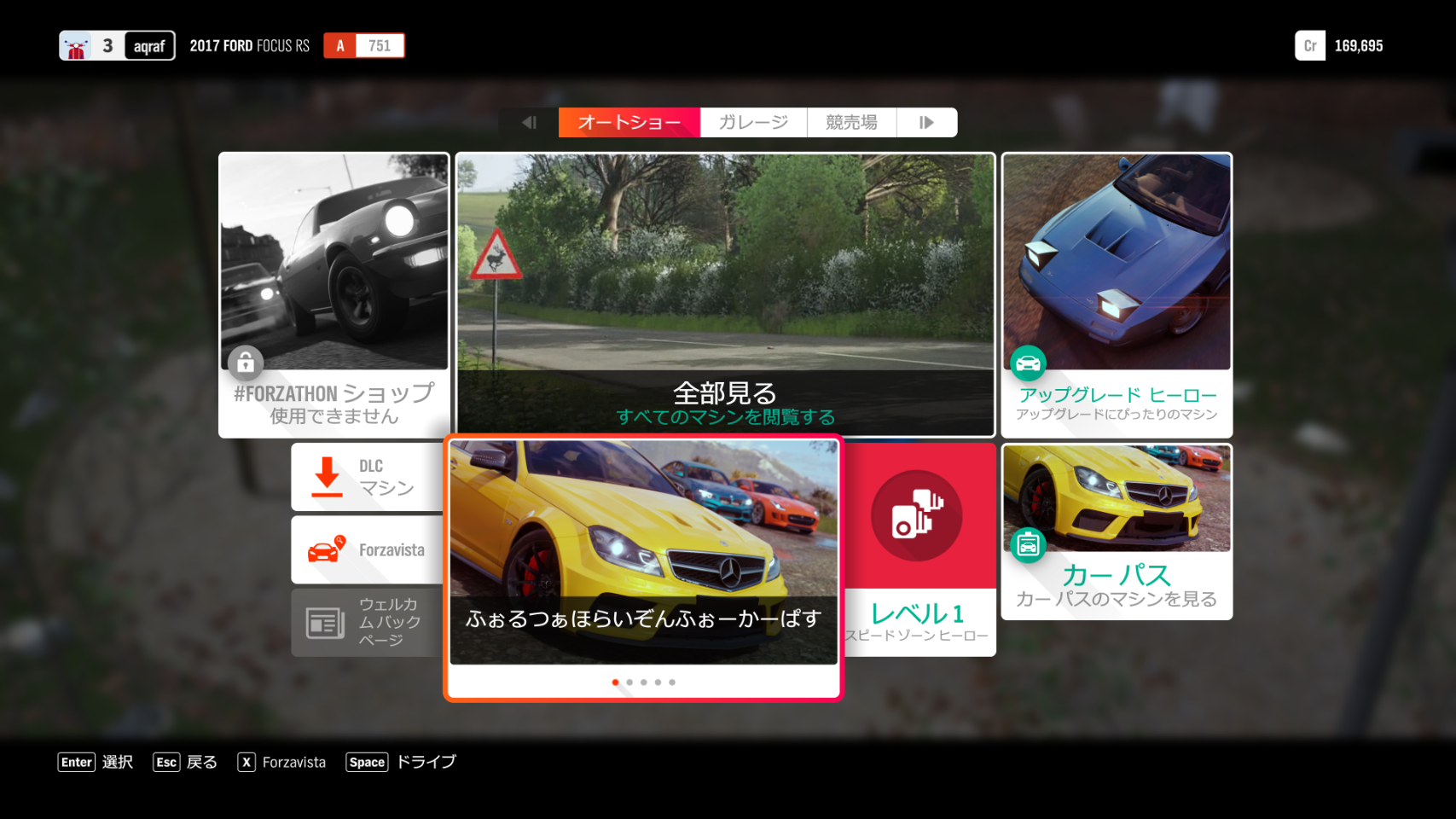This screenshot has width=1456, height=819.
Task: Click the Cr credits icon
Action: [x=1310, y=46]
